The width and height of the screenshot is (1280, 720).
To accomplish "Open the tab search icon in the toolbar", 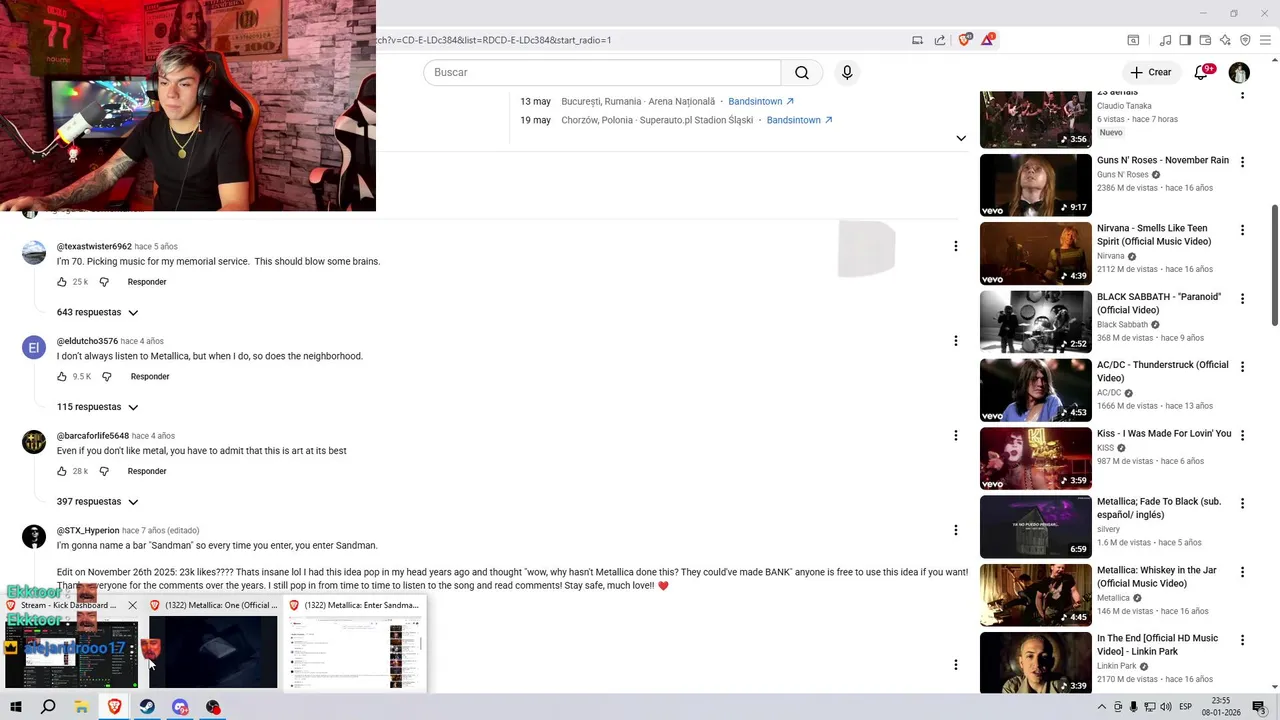I will 1133,40.
